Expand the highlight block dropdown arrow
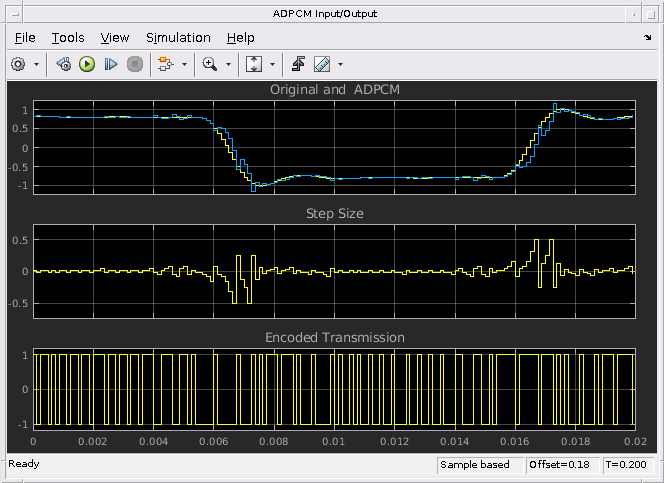664x483 pixels. (x=184, y=64)
